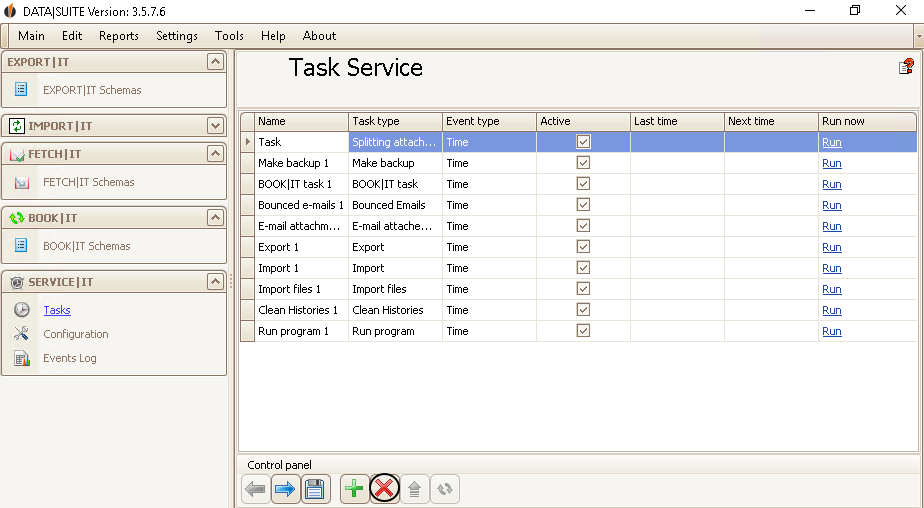Screen dimensions: 924x508
Task: Toggle Active for Run program 1
Action: click(x=583, y=331)
